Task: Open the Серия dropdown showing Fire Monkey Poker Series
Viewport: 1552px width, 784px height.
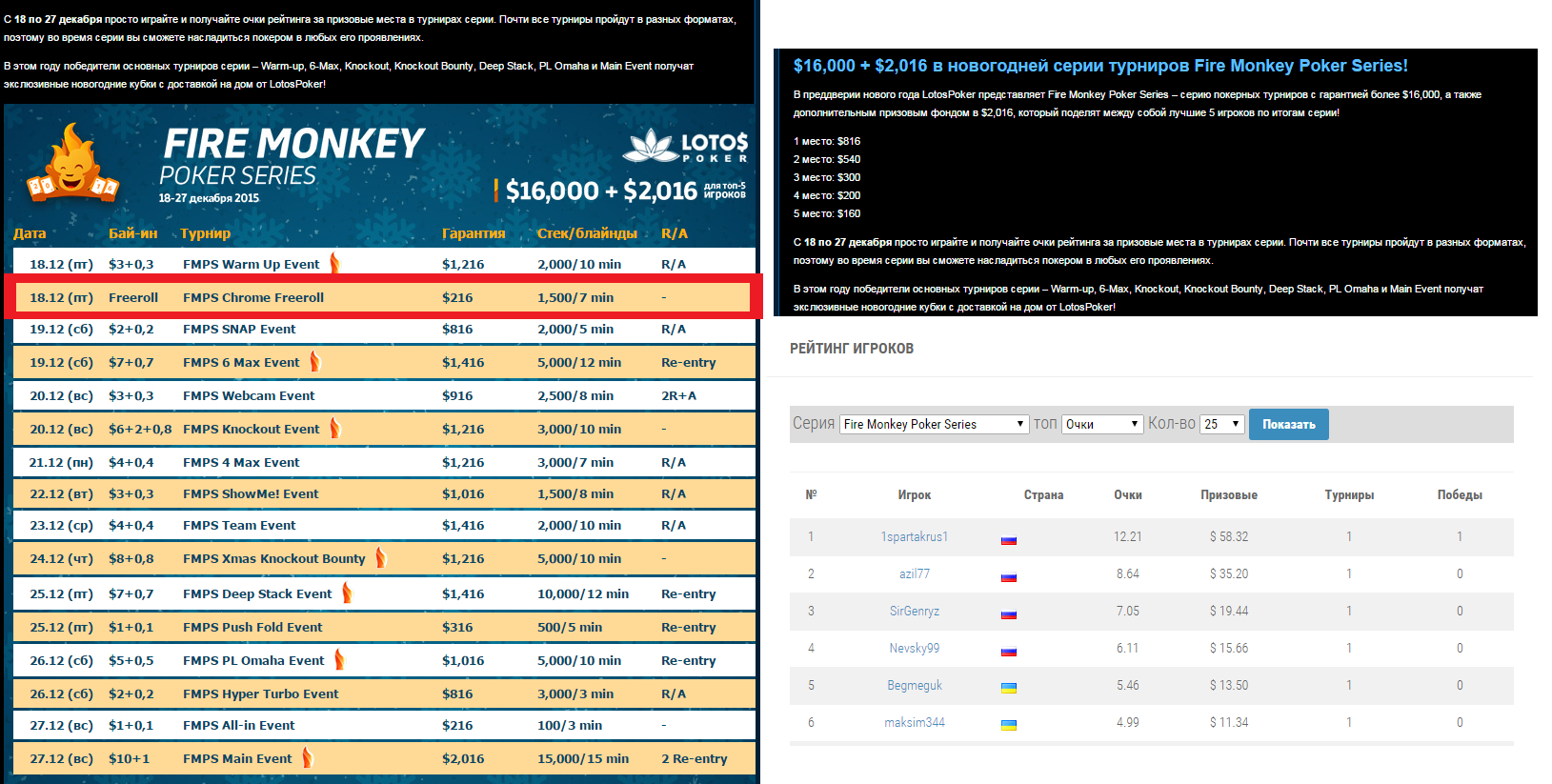Action: click(934, 424)
